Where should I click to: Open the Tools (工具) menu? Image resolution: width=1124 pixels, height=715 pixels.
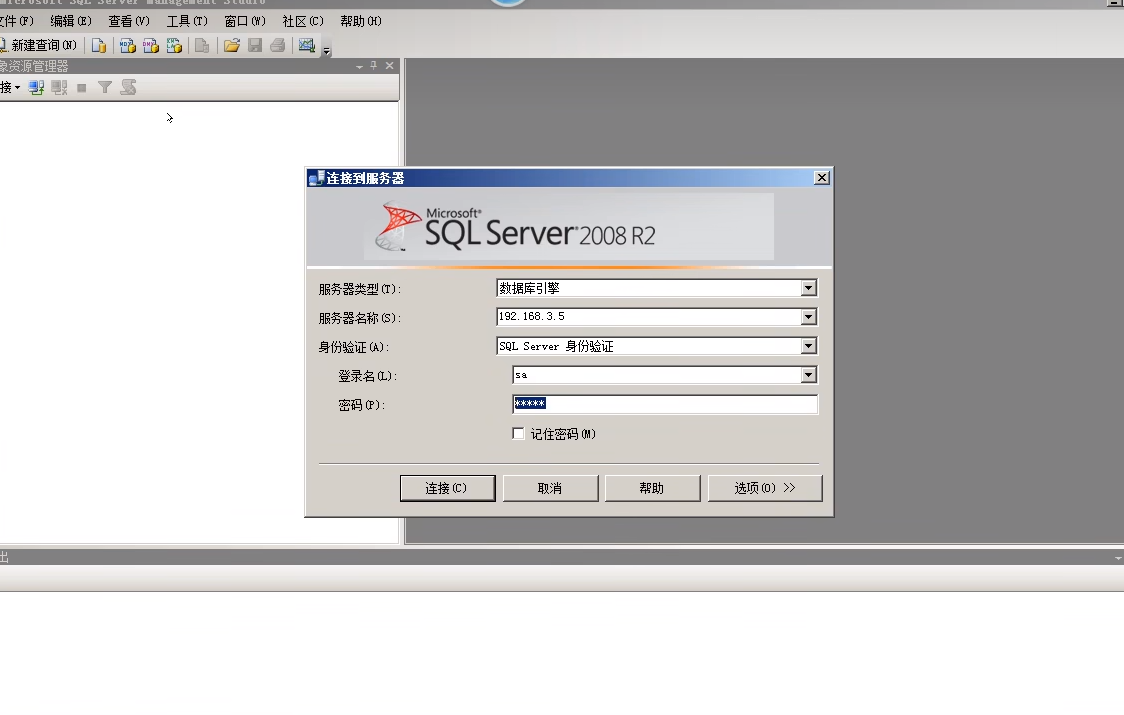(186, 22)
